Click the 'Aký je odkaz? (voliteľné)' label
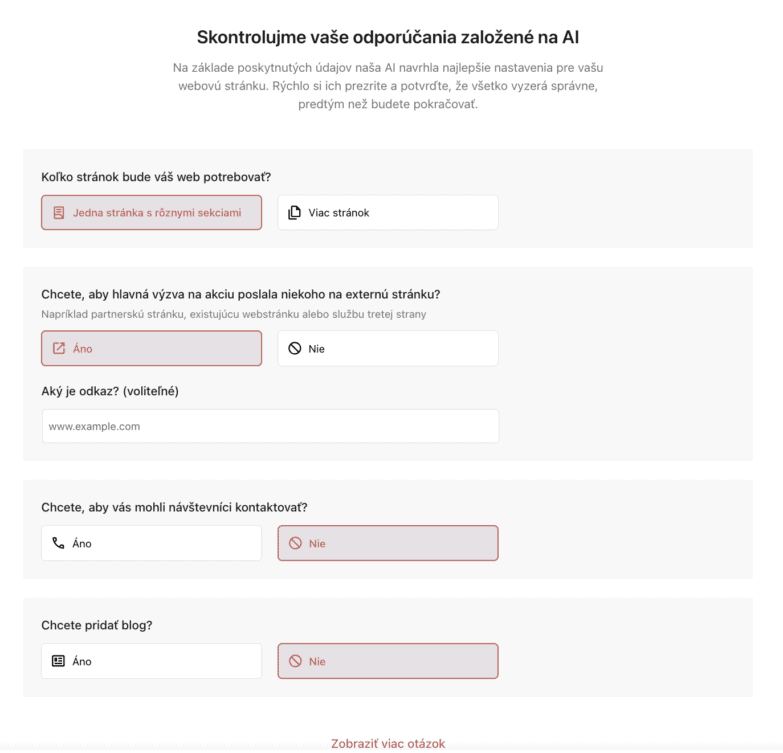This screenshot has height=753, width=783. [x=110, y=391]
